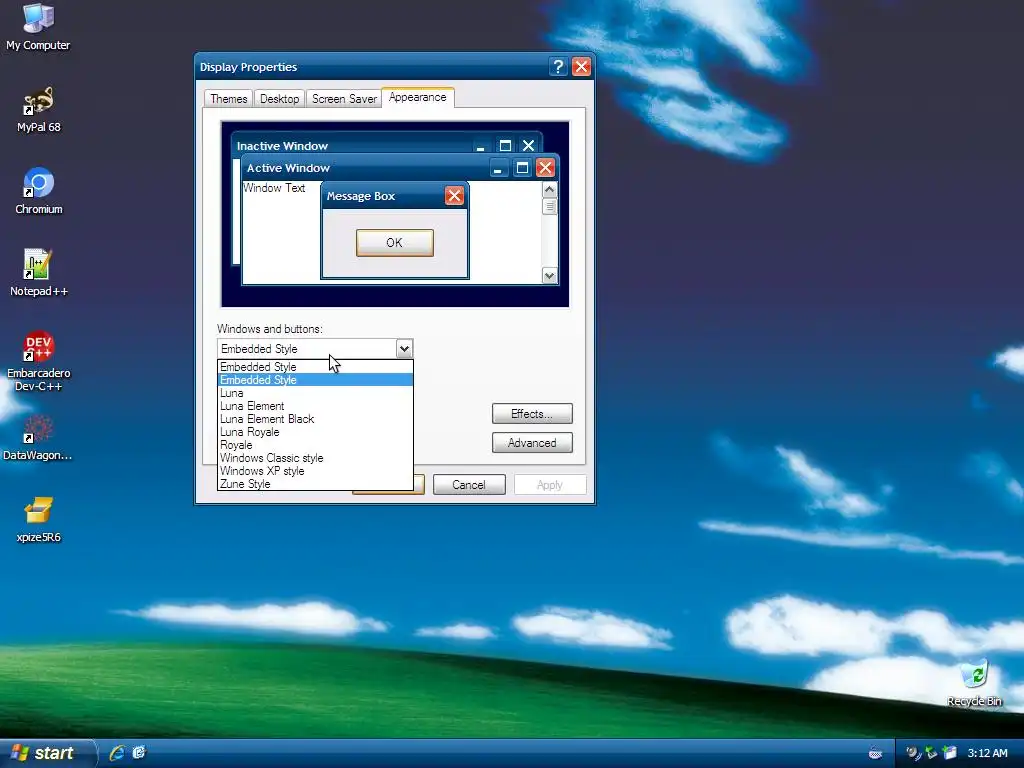The height and width of the screenshot is (768, 1024).
Task: Select the Chromium desktop shortcut
Action: 39,191
